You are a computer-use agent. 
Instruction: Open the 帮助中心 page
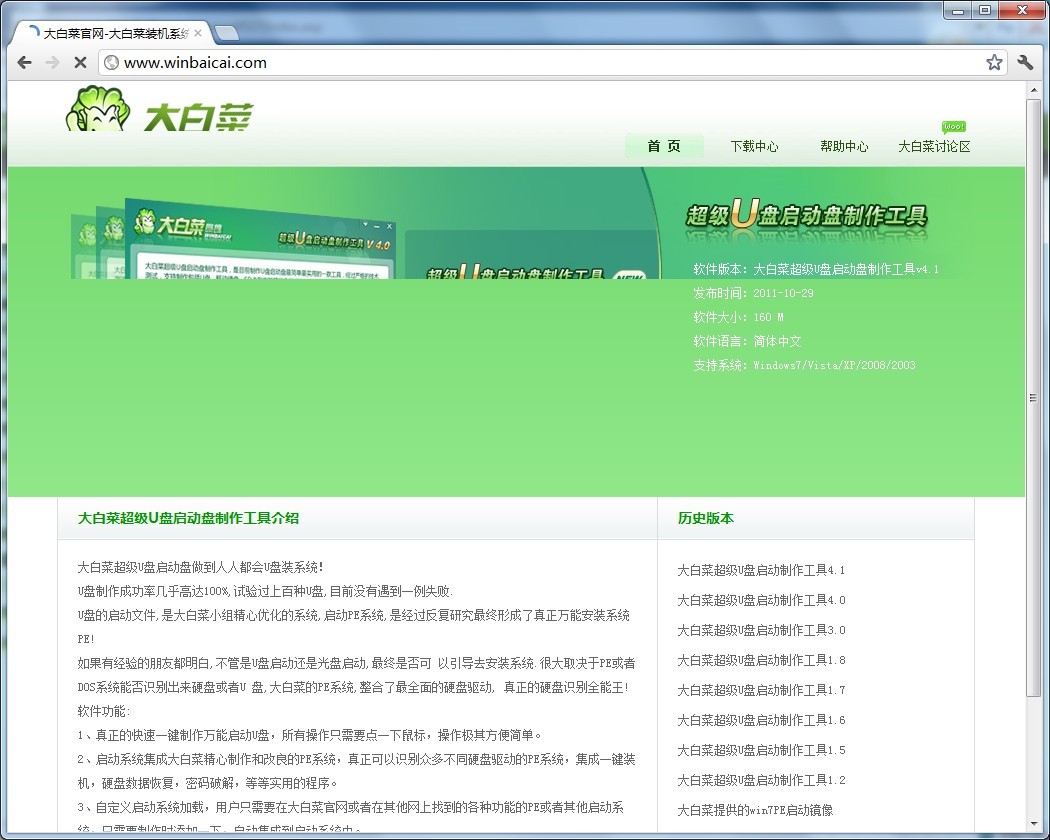pyautogui.click(x=844, y=146)
